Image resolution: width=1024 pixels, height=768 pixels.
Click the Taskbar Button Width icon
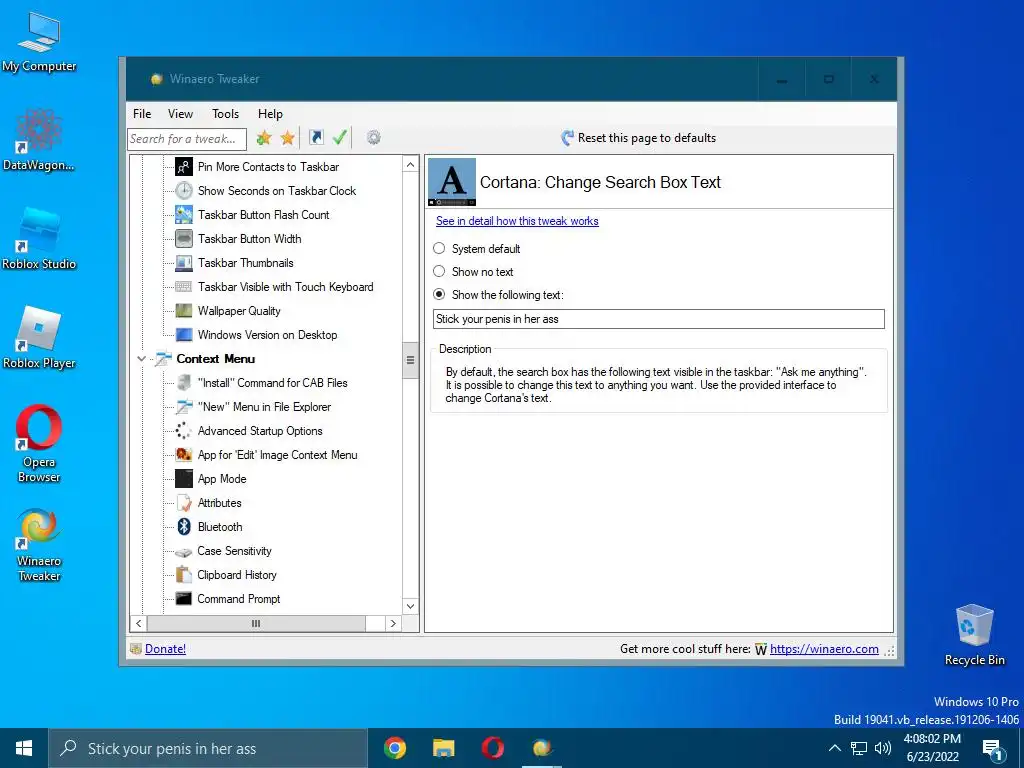coord(184,239)
